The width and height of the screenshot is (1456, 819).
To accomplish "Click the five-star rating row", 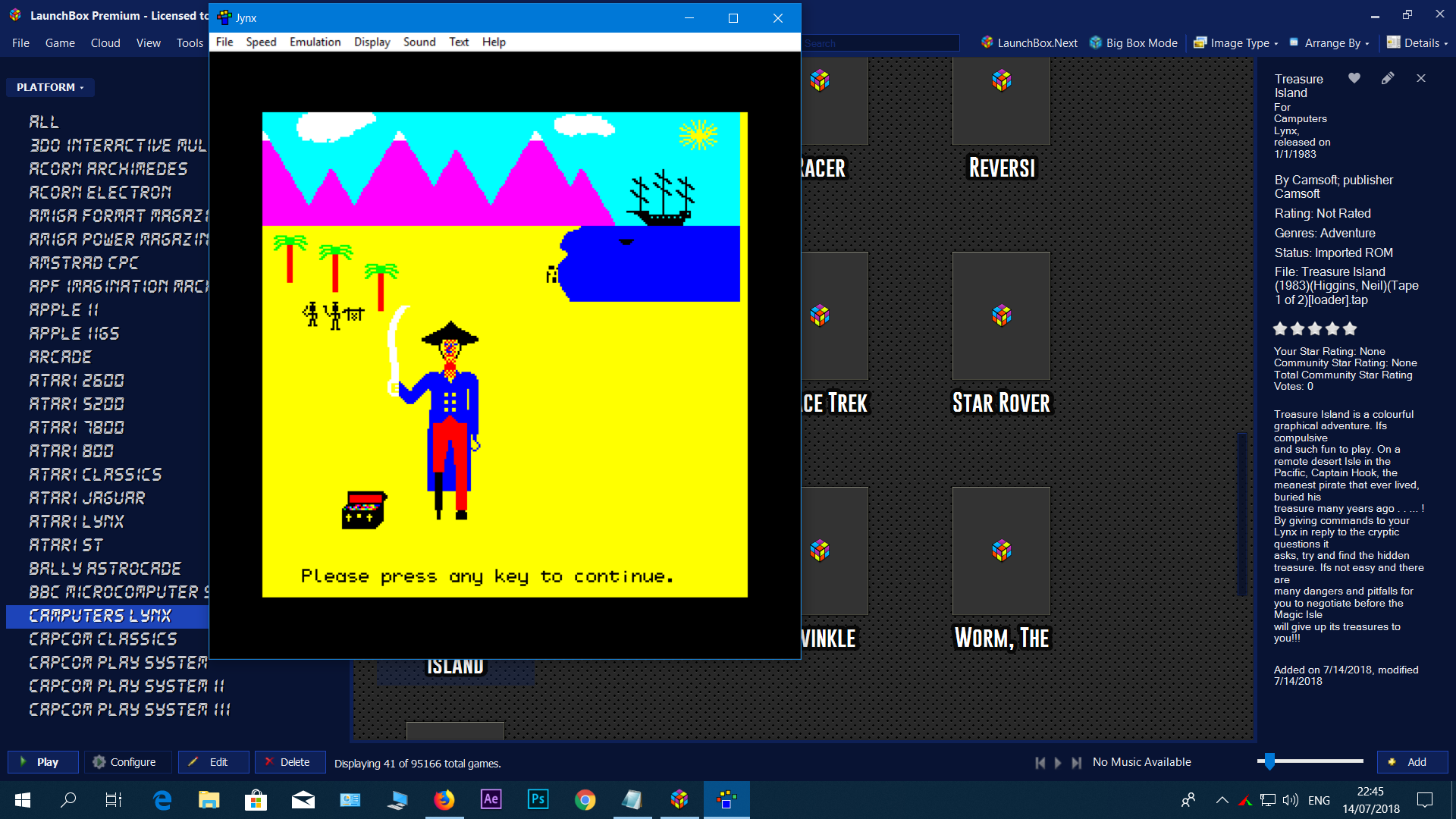I will point(1315,328).
